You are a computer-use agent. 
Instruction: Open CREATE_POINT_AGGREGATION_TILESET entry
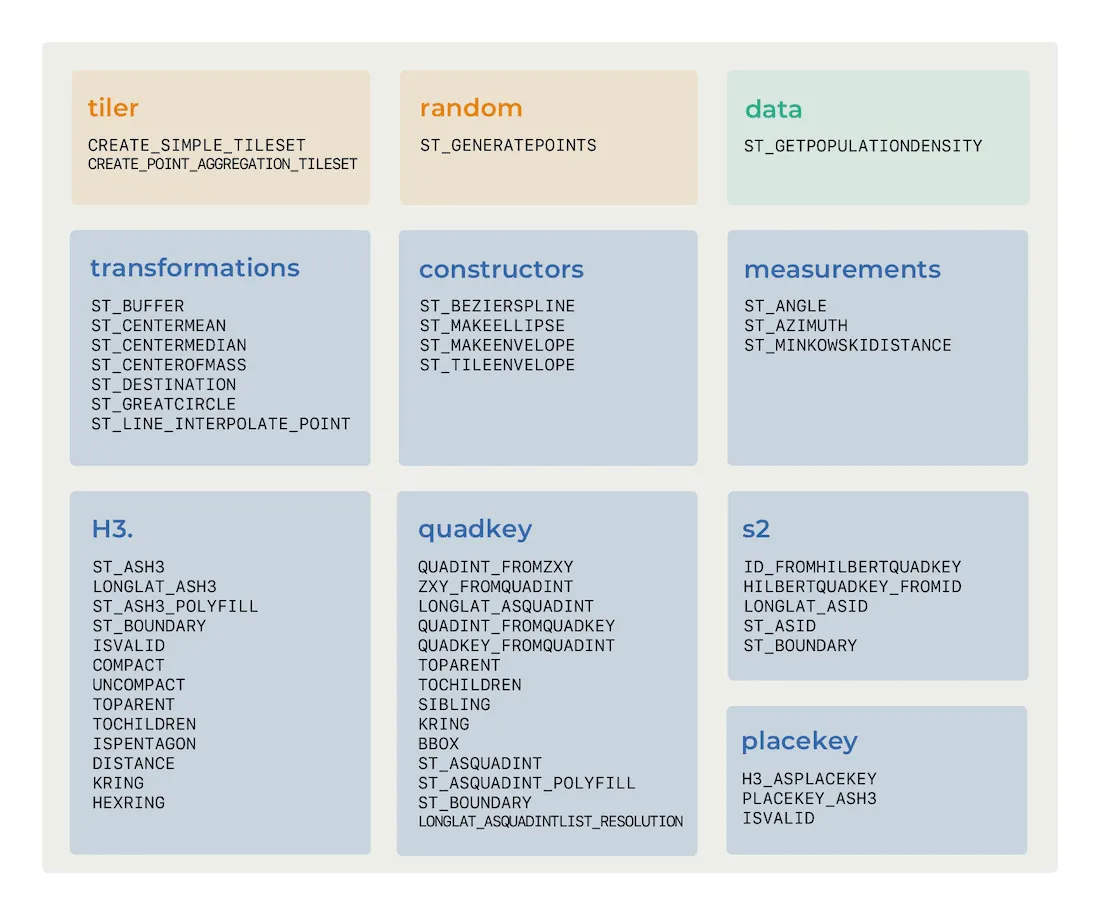click(x=222, y=164)
